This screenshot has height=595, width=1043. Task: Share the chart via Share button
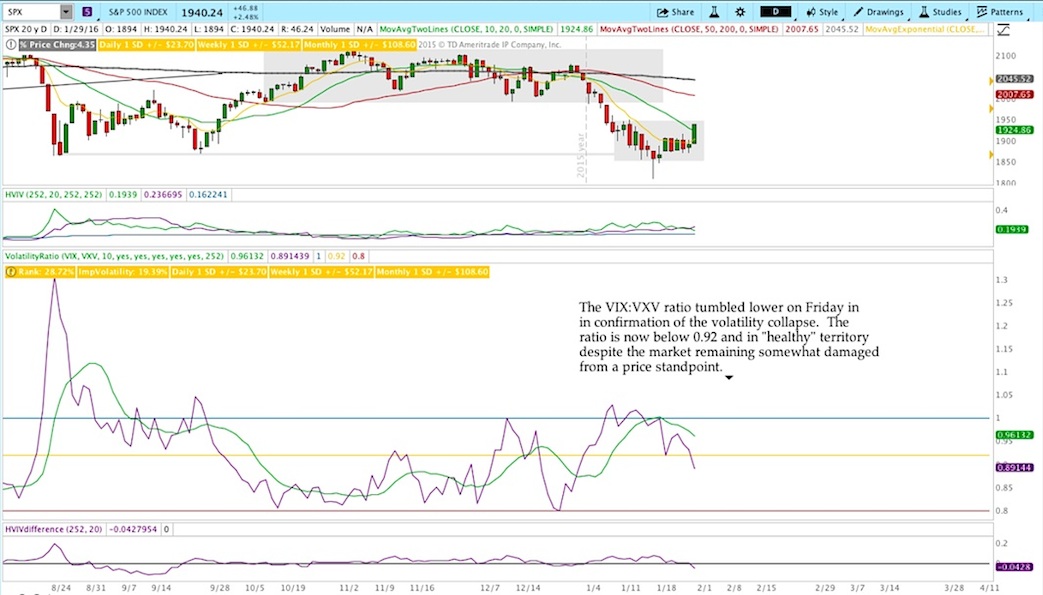click(675, 12)
